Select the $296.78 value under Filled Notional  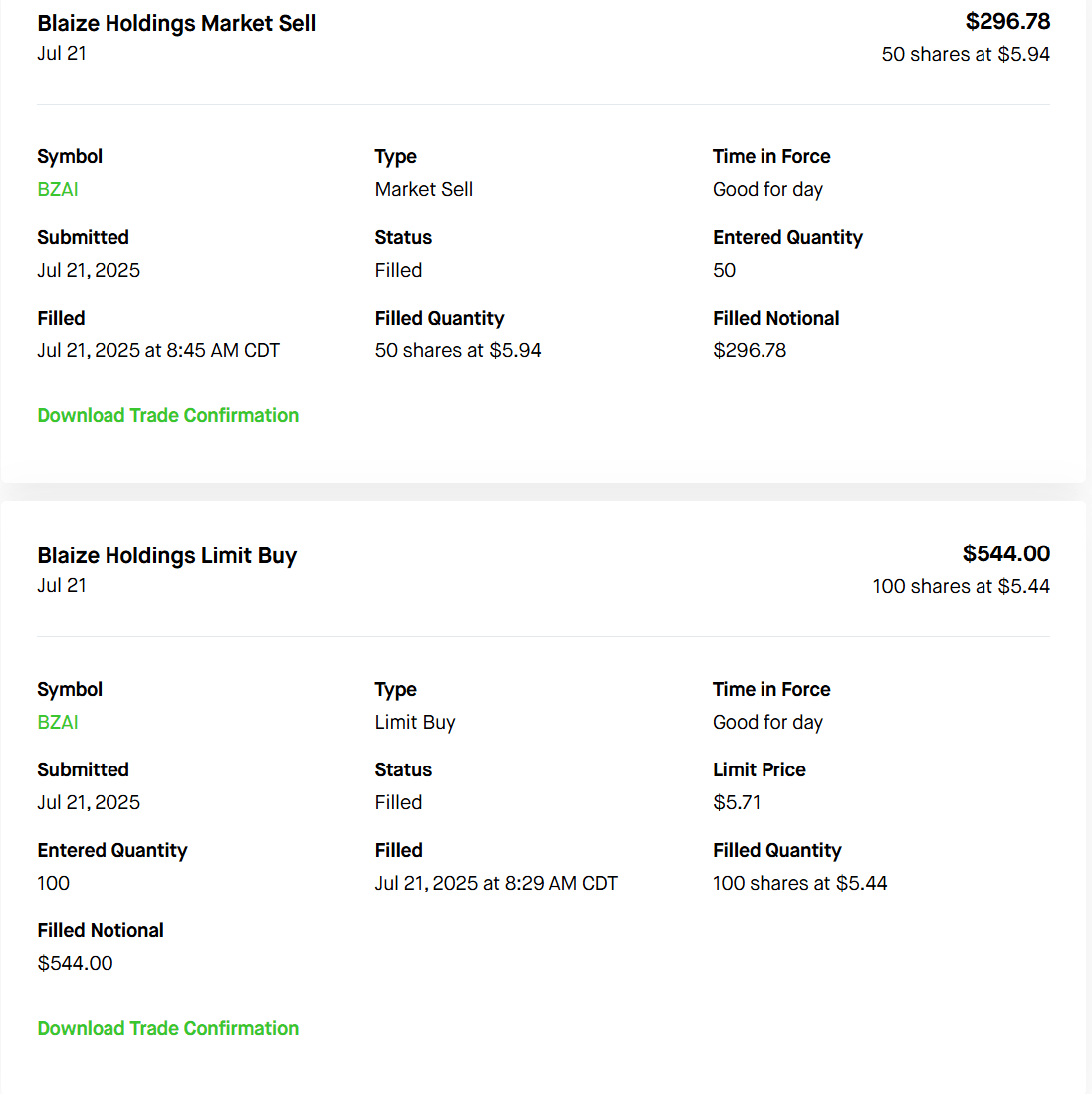pos(750,351)
